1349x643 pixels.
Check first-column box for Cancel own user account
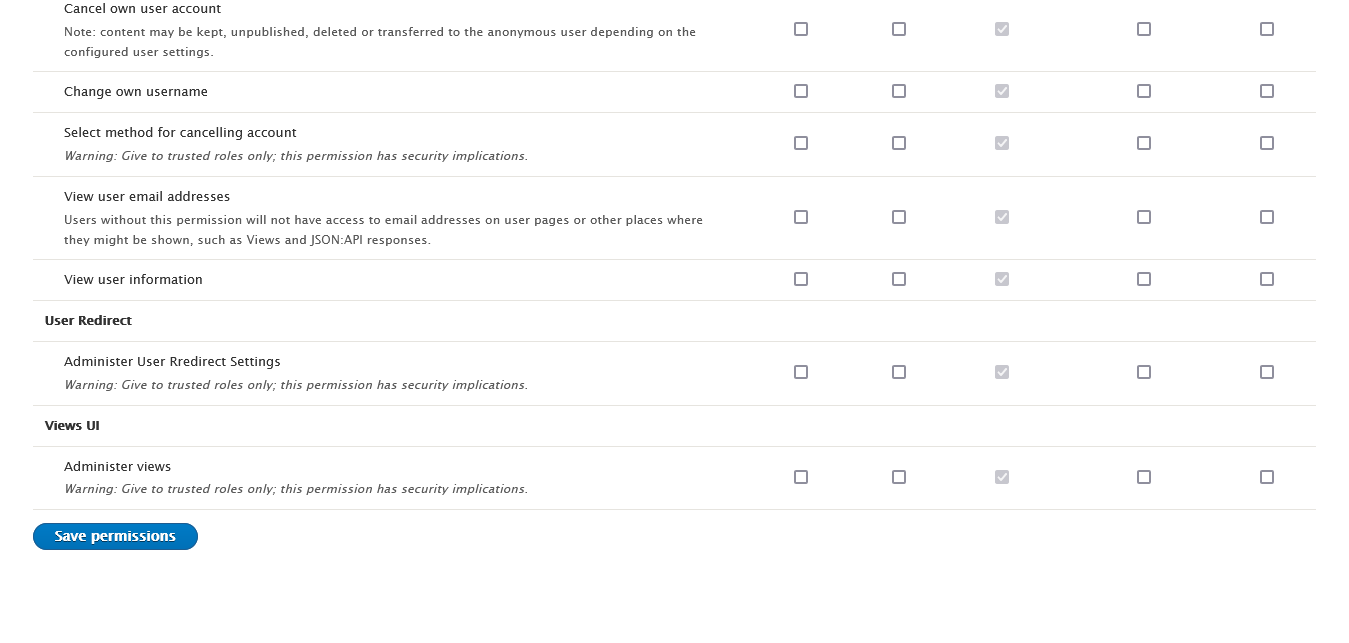coord(801,29)
